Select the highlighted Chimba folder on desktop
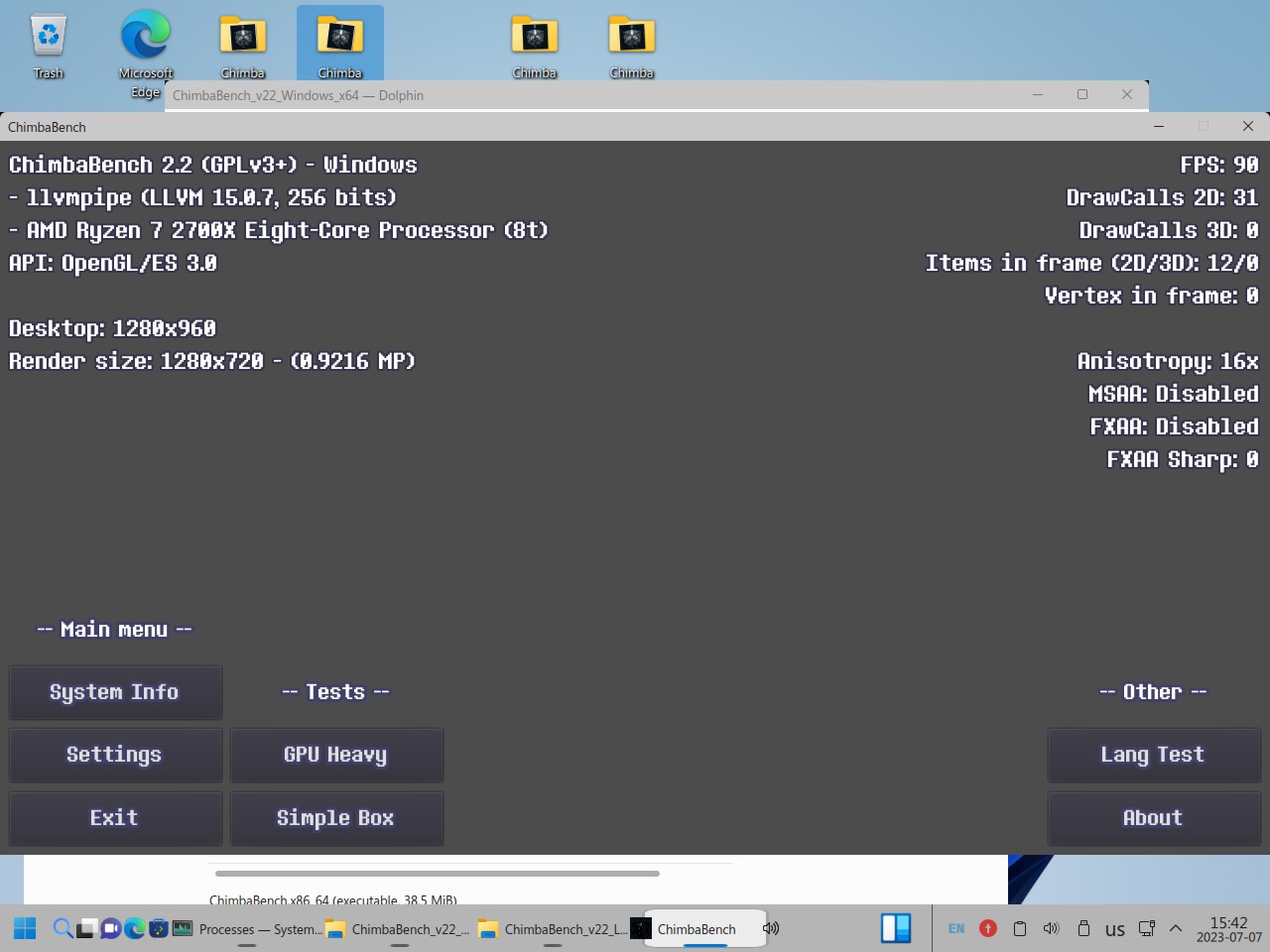This screenshot has width=1270, height=952. pyautogui.click(x=340, y=45)
